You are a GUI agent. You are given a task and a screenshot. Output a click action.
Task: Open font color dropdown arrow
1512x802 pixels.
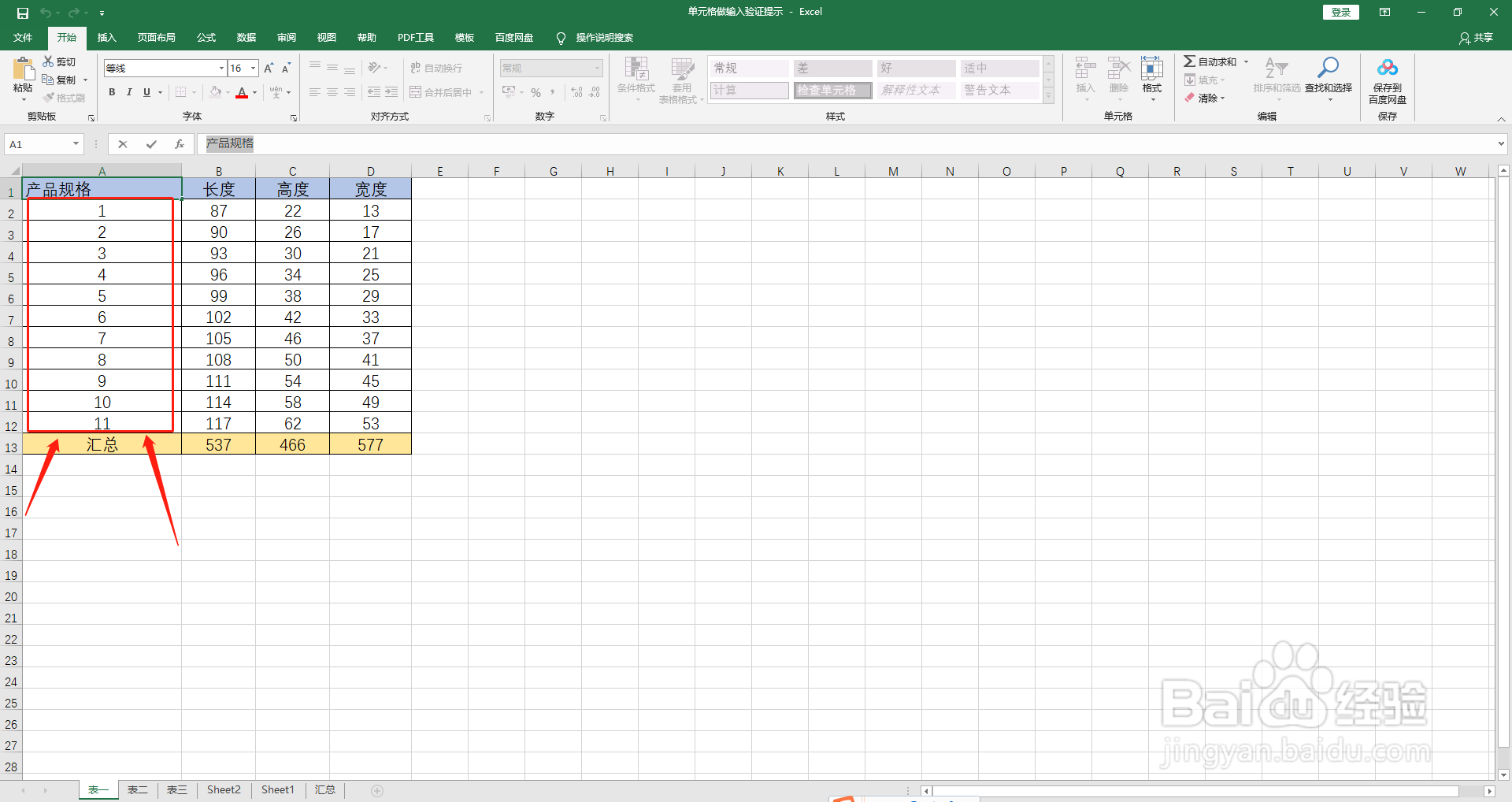pyautogui.click(x=254, y=92)
